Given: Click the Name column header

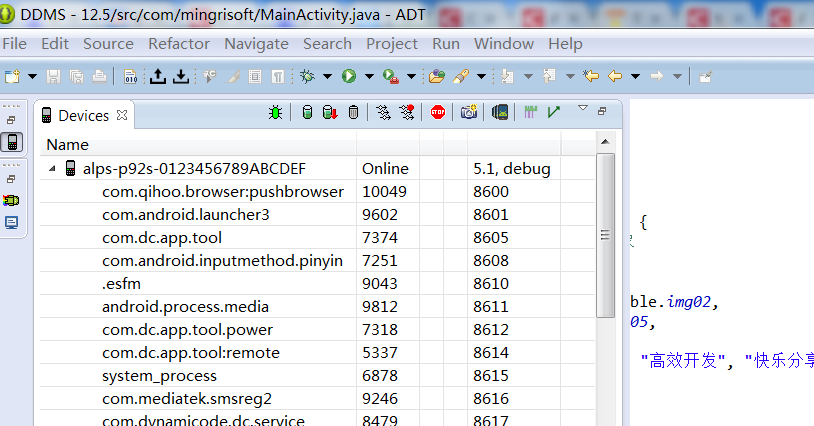Looking at the screenshot, I should click(198, 145).
